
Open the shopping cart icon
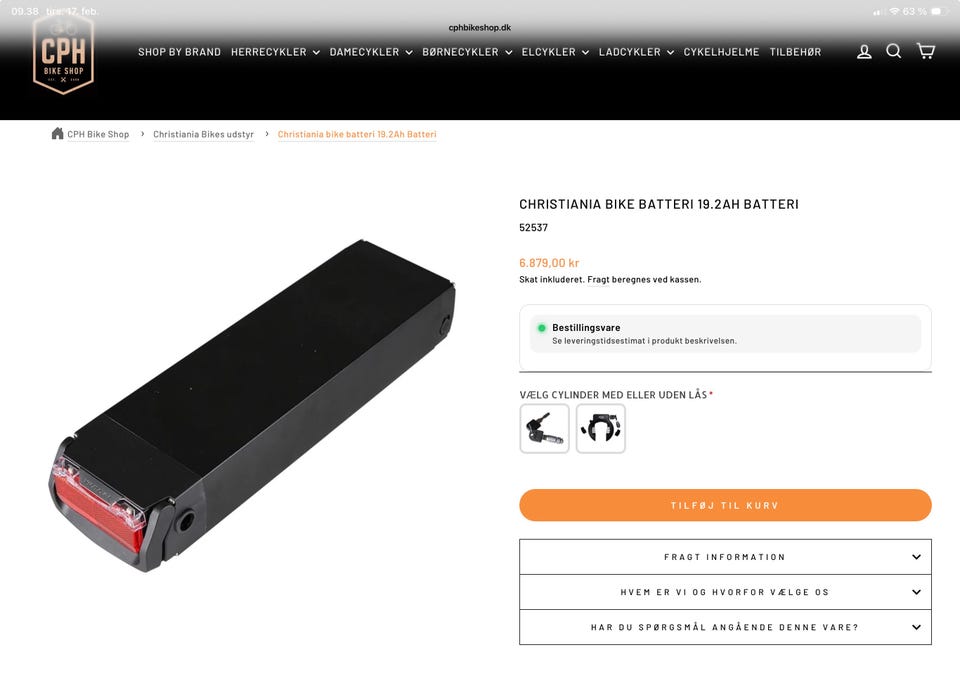(x=926, y=51)
